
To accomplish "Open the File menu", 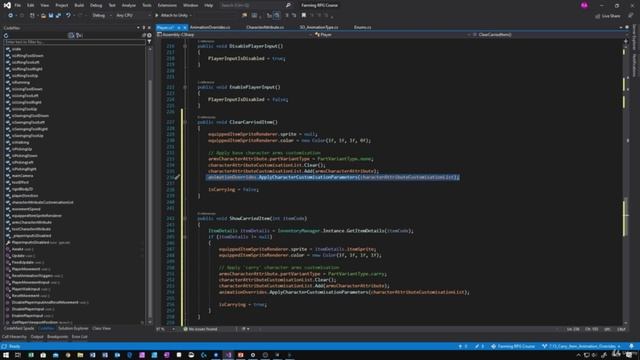I will [x=17, y=5].
